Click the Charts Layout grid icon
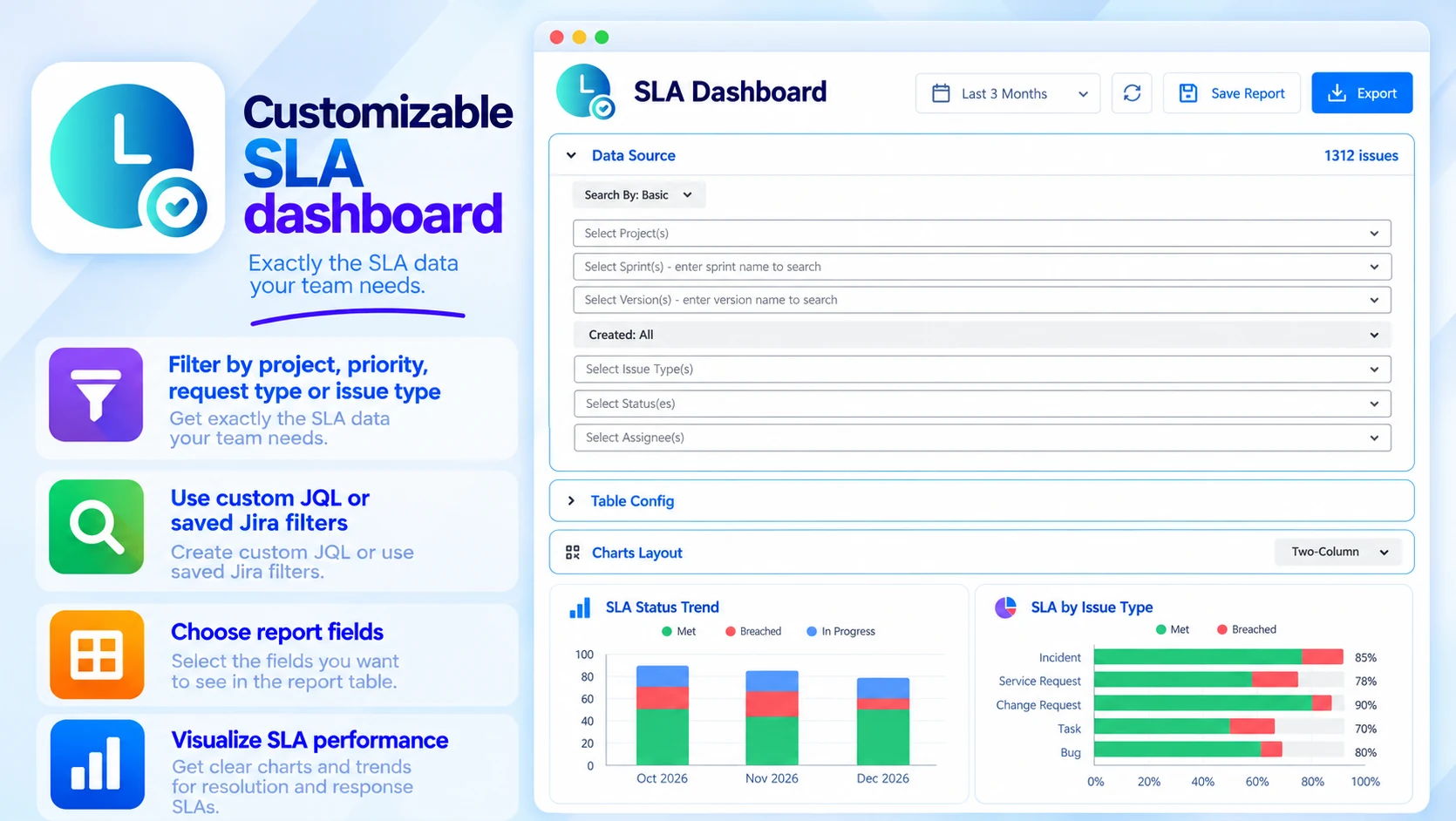 pos(573,553)
